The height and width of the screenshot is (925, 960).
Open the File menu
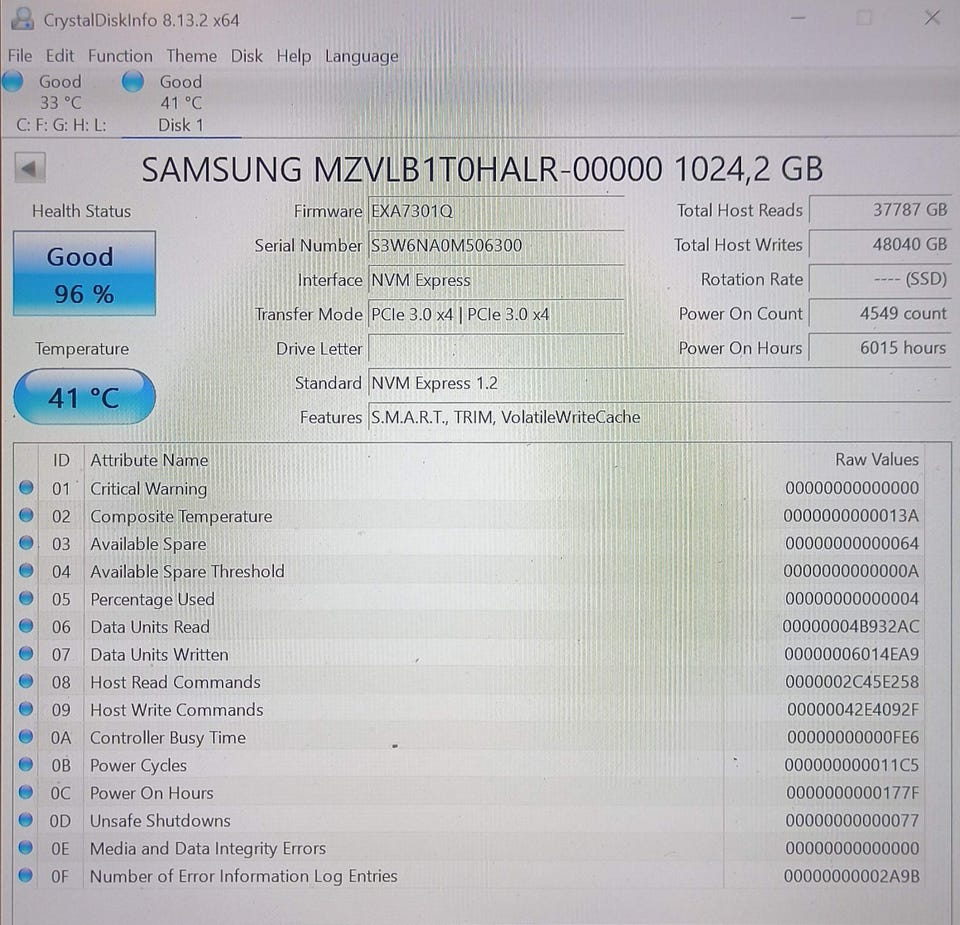coord(20,56)
